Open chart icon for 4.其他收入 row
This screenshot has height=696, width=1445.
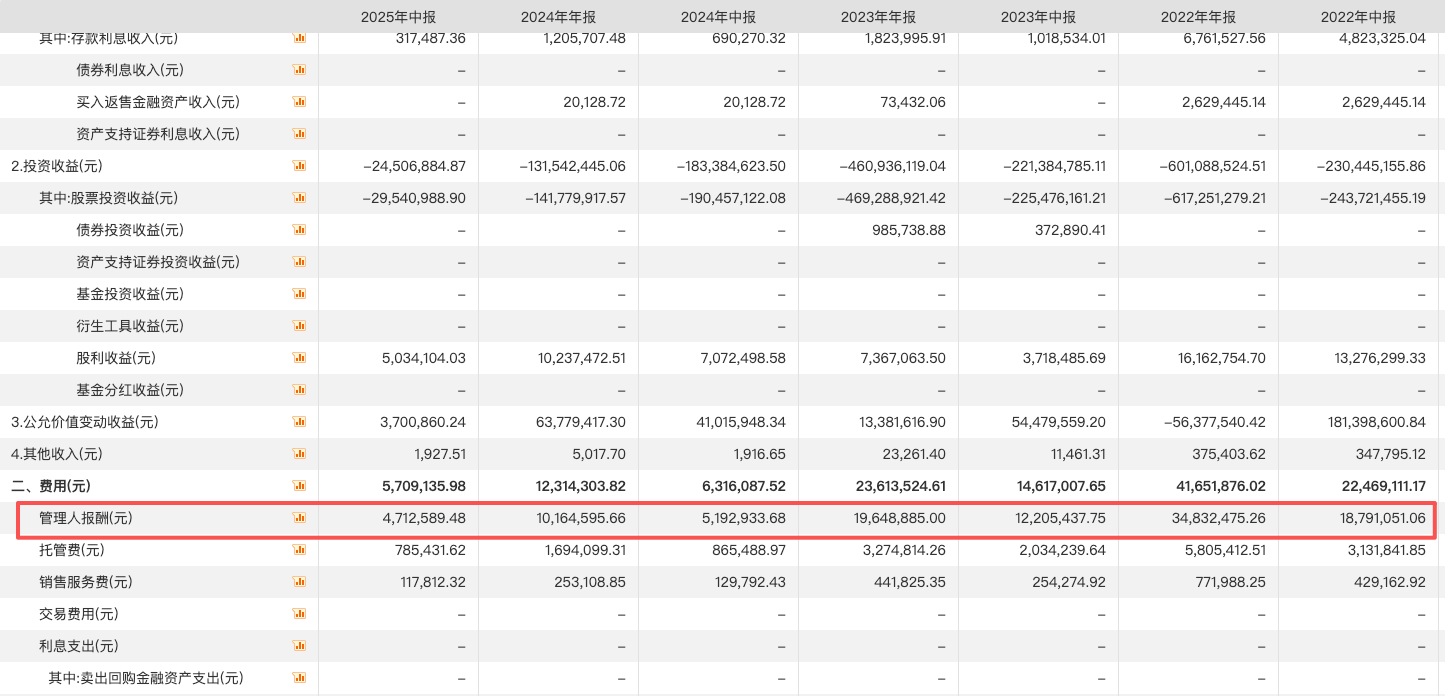pos(299,454)
